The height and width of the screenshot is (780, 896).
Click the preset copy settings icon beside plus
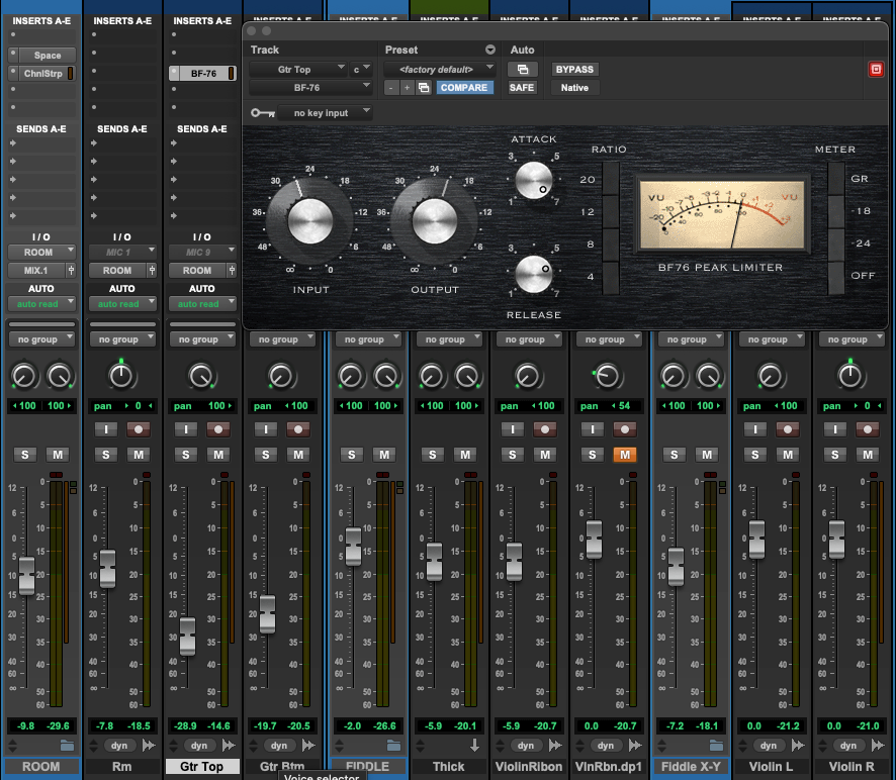tap(423, 87)
